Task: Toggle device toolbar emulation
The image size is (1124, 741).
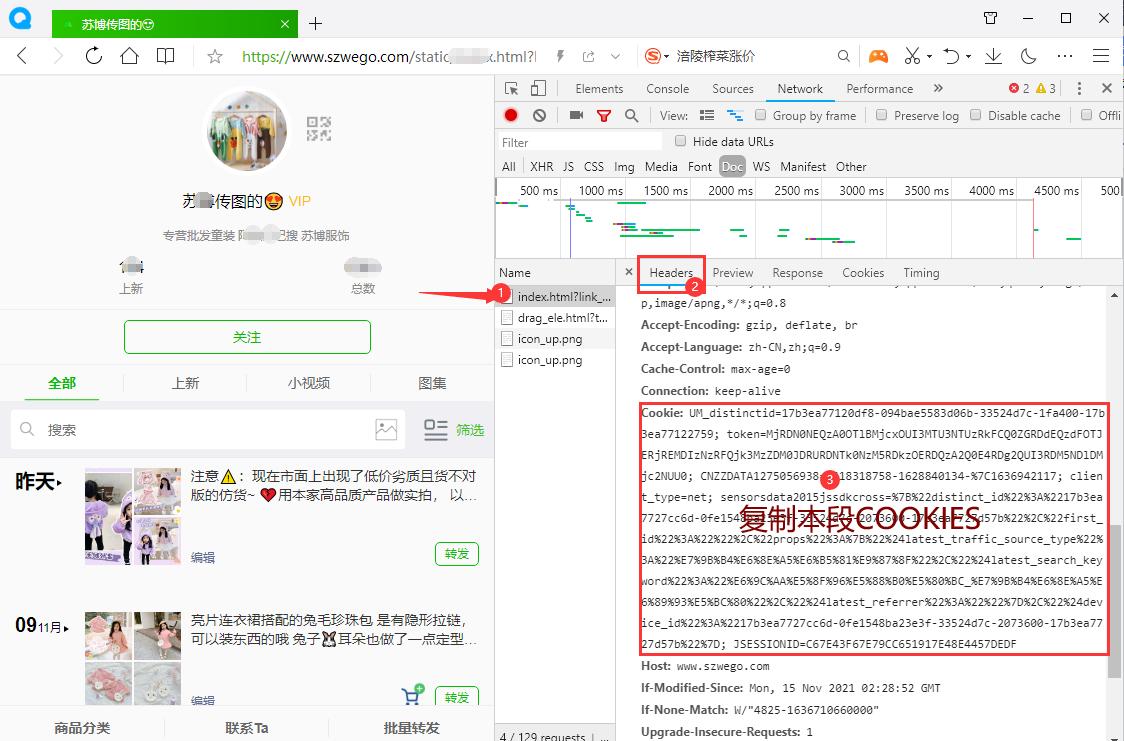Action: (x=539, y=88)
